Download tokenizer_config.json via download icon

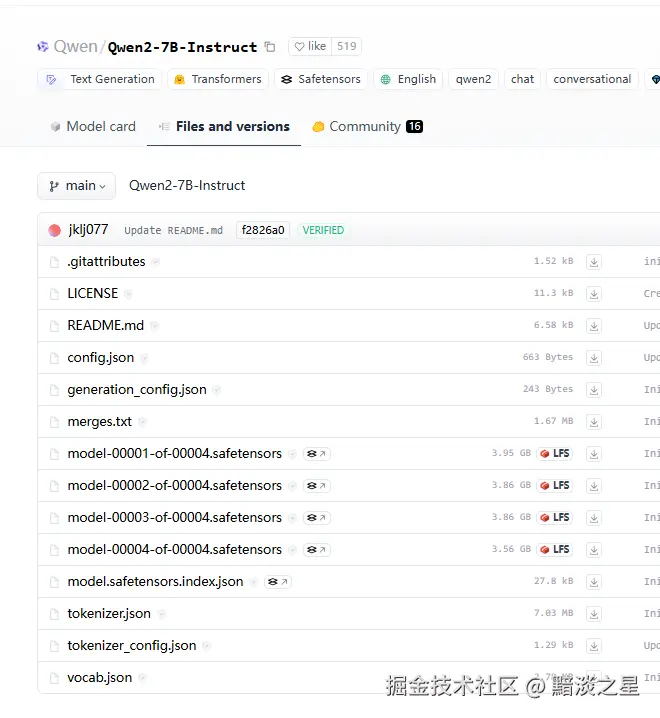click(x=594, y=647)
